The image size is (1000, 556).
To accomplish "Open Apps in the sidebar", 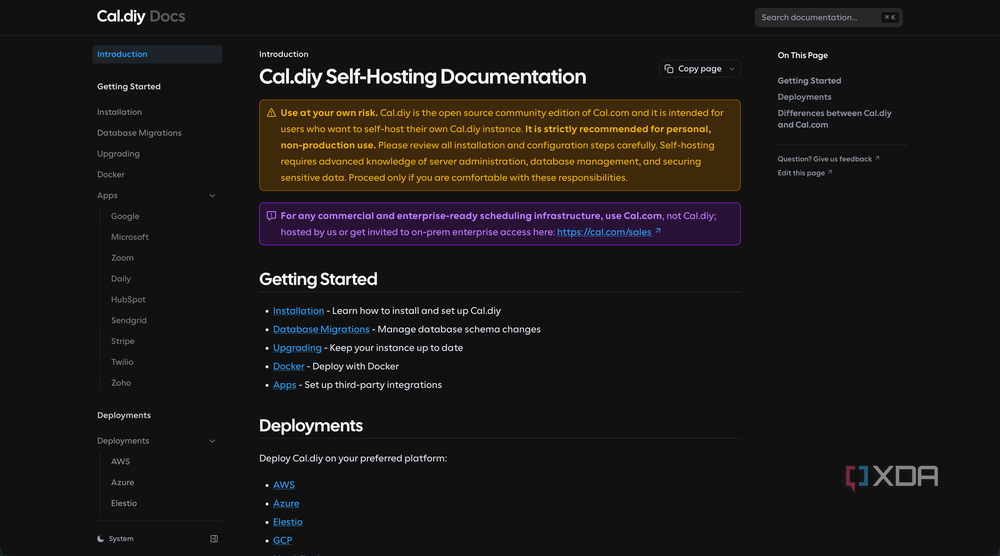I will [107, 196].
